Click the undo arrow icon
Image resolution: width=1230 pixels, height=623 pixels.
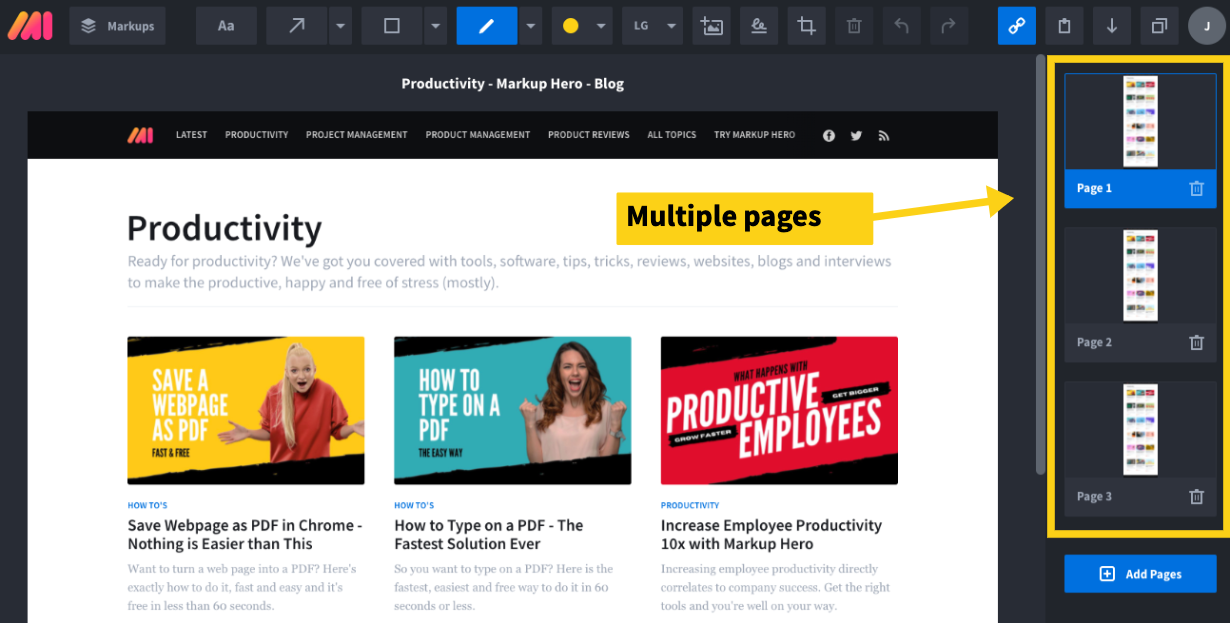tap(902, 26)
